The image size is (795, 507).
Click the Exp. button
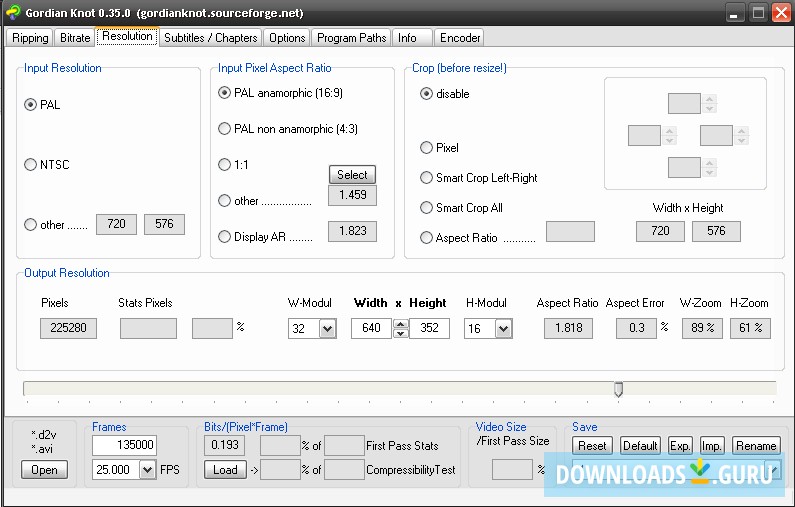680,446
